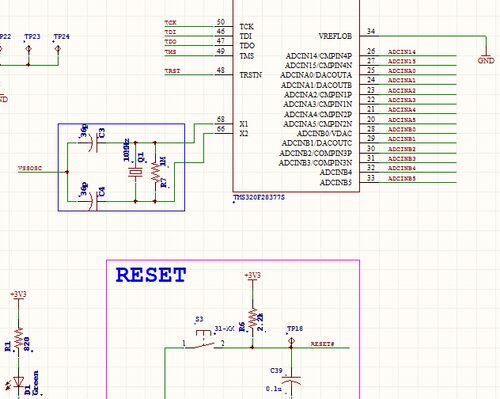Screen dimensions: 500x399
Task: Select the TMS net label
Action: click(170, 52)
